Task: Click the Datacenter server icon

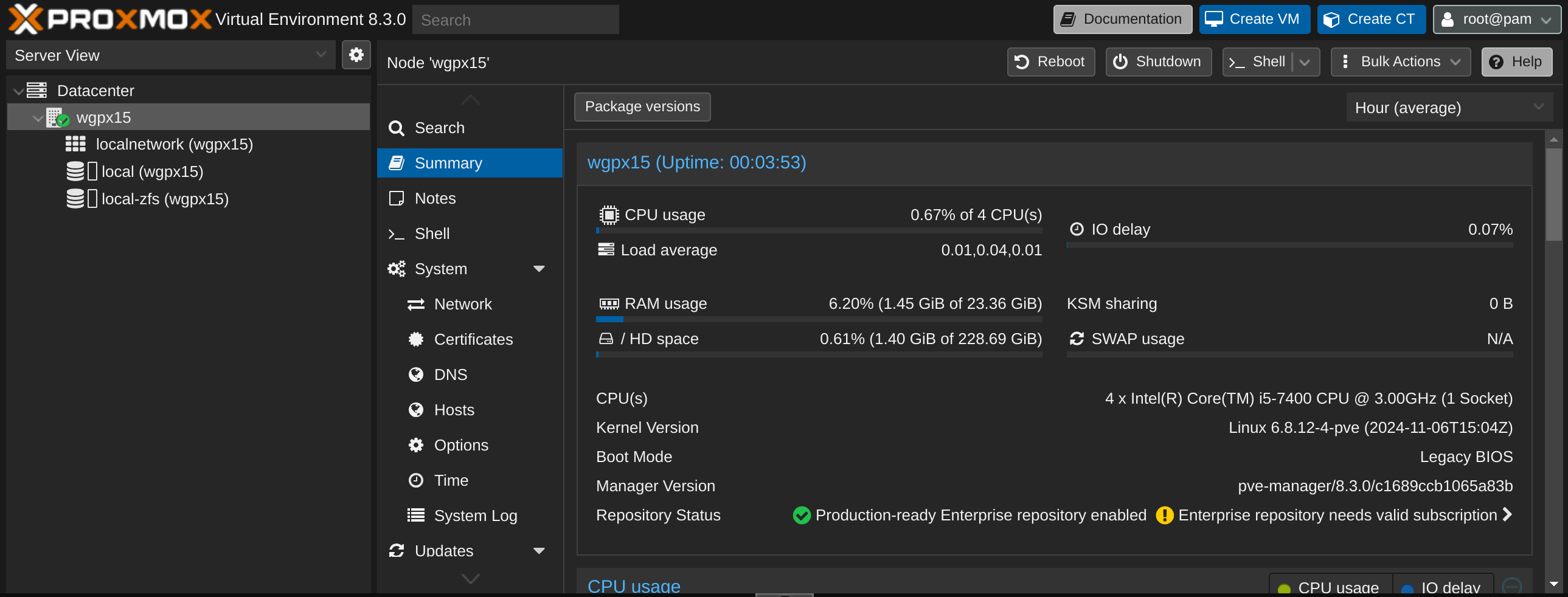Action: [x=36, y=91]
